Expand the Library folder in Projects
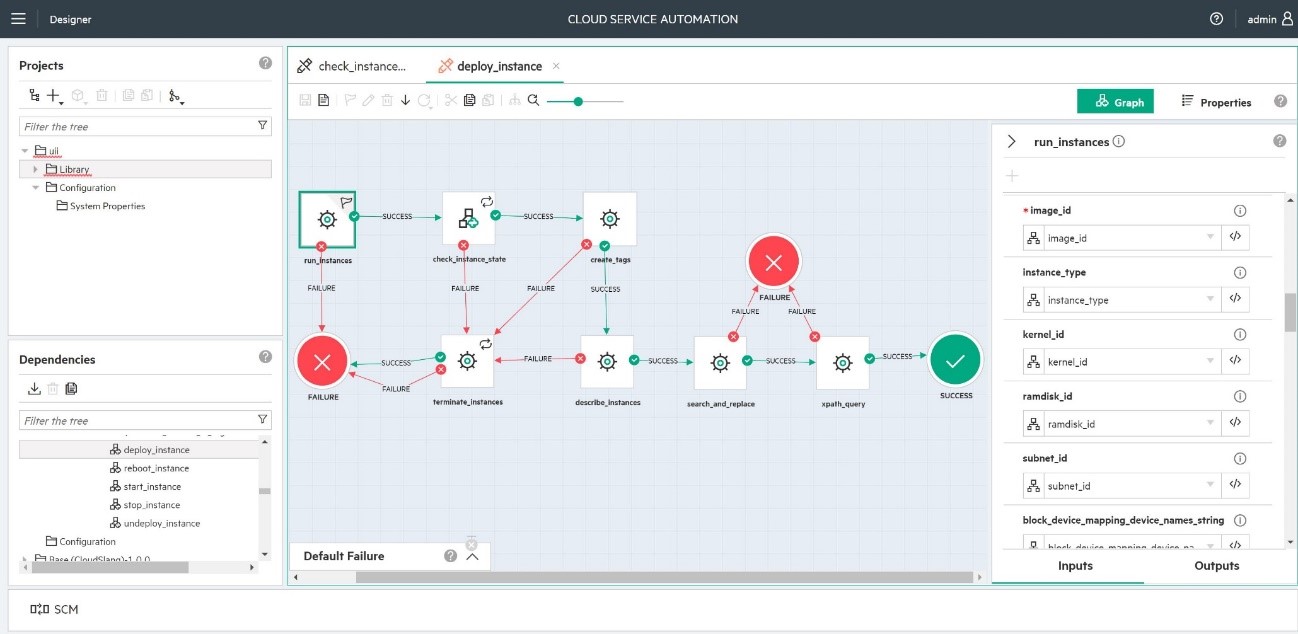The image size is (1298, 634). (36, 170)
